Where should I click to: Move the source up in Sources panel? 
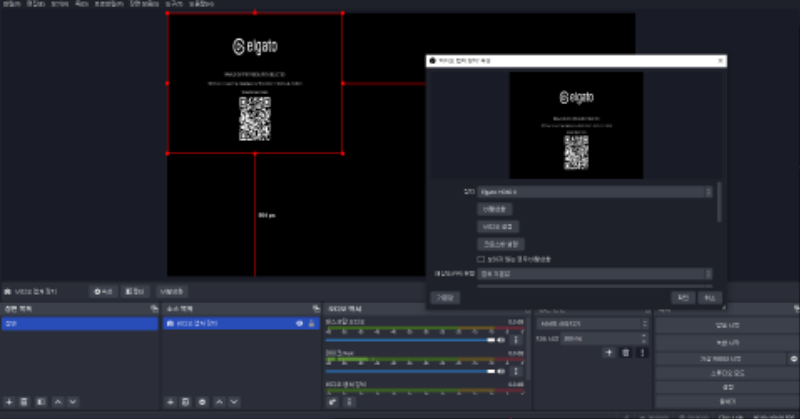[219, 402]
